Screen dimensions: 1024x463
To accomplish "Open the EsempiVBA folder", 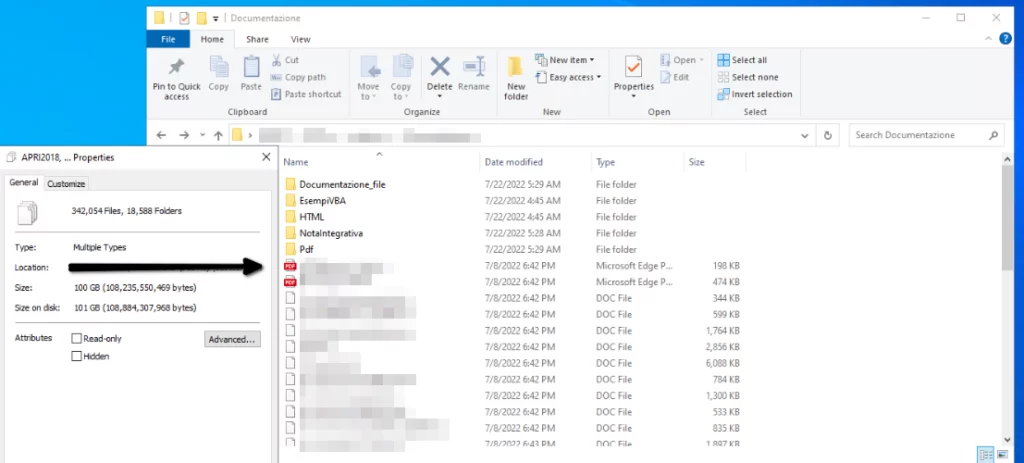I will (321, 201).
